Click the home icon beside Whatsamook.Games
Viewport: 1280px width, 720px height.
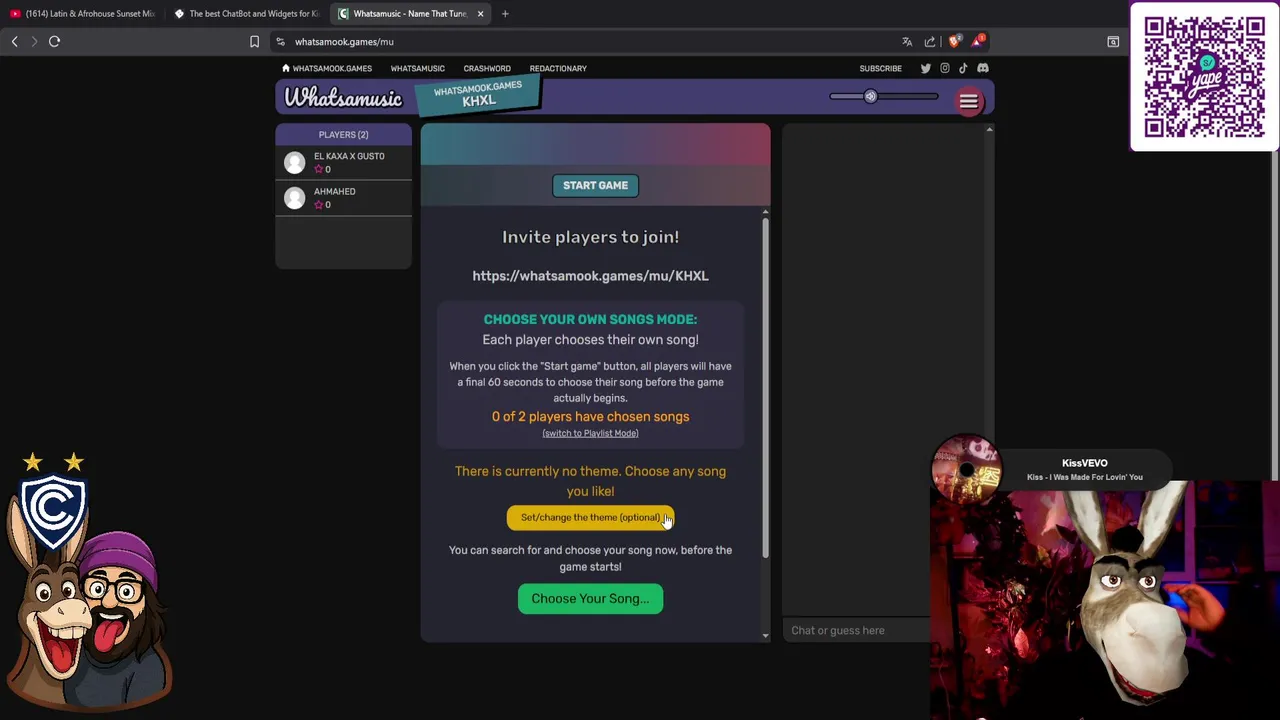point(286,68)
